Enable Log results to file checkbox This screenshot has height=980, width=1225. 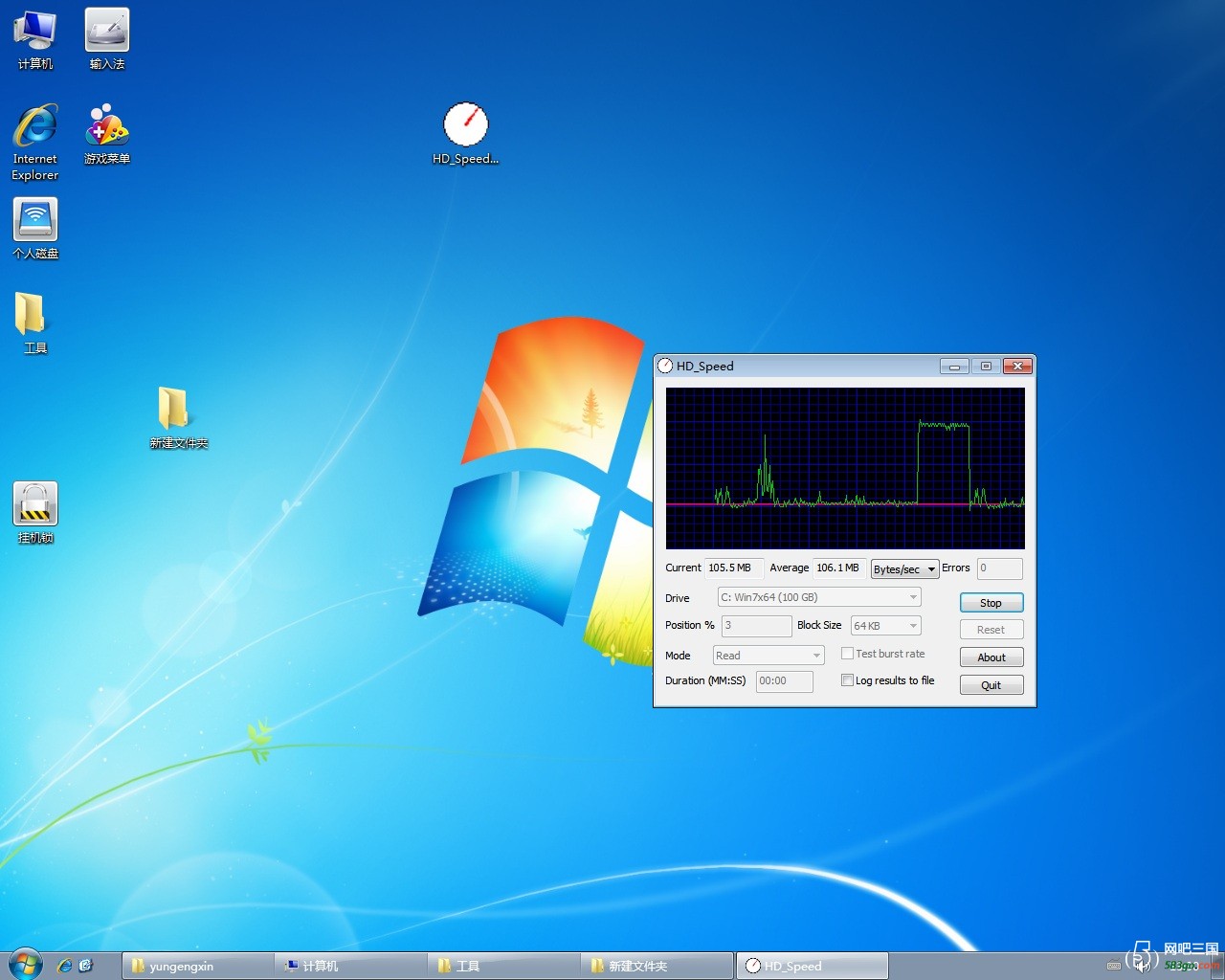(847, 680)
